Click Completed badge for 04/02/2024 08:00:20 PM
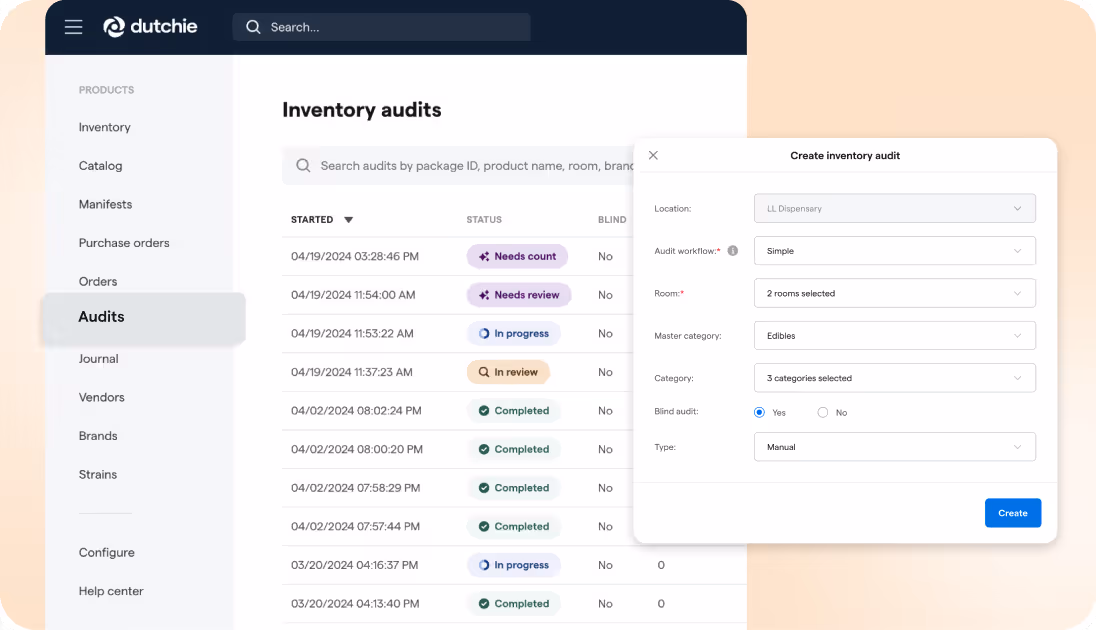Screen dimensions: 1096x630 pos(514,449)
